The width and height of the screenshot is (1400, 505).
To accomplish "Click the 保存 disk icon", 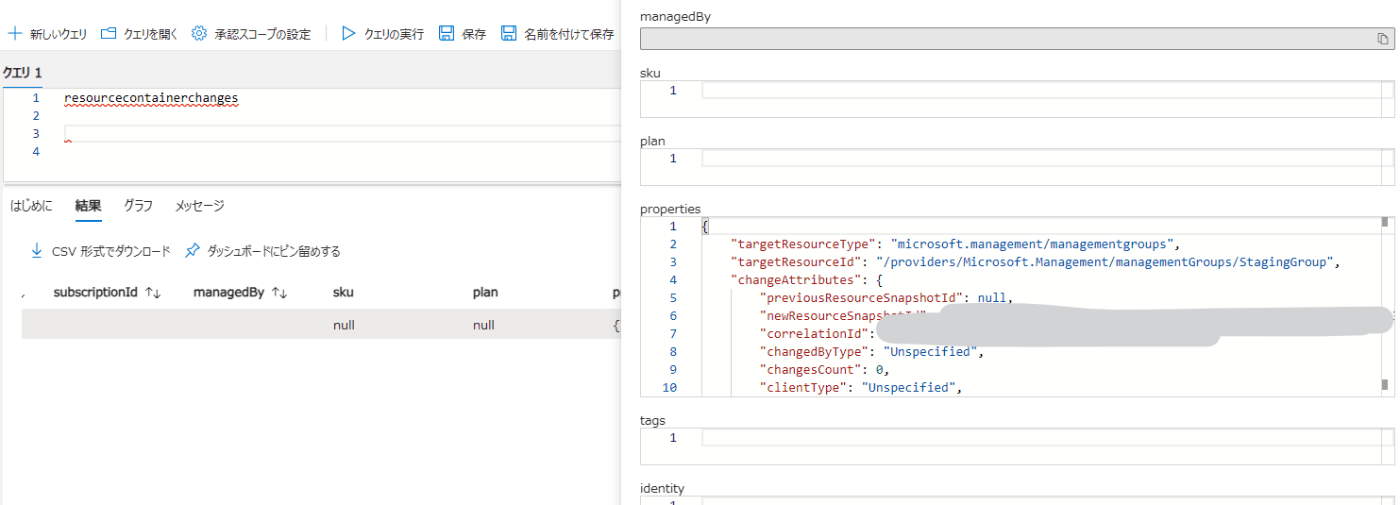I will (x=447, y=34).
